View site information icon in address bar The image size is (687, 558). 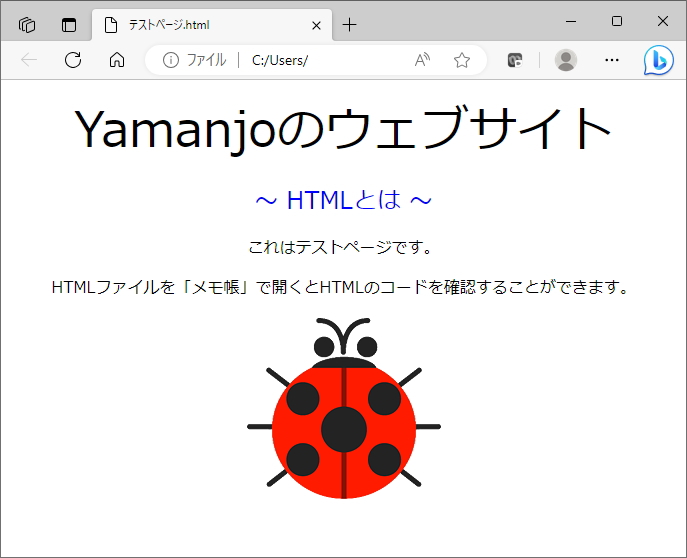coord(170,60)
